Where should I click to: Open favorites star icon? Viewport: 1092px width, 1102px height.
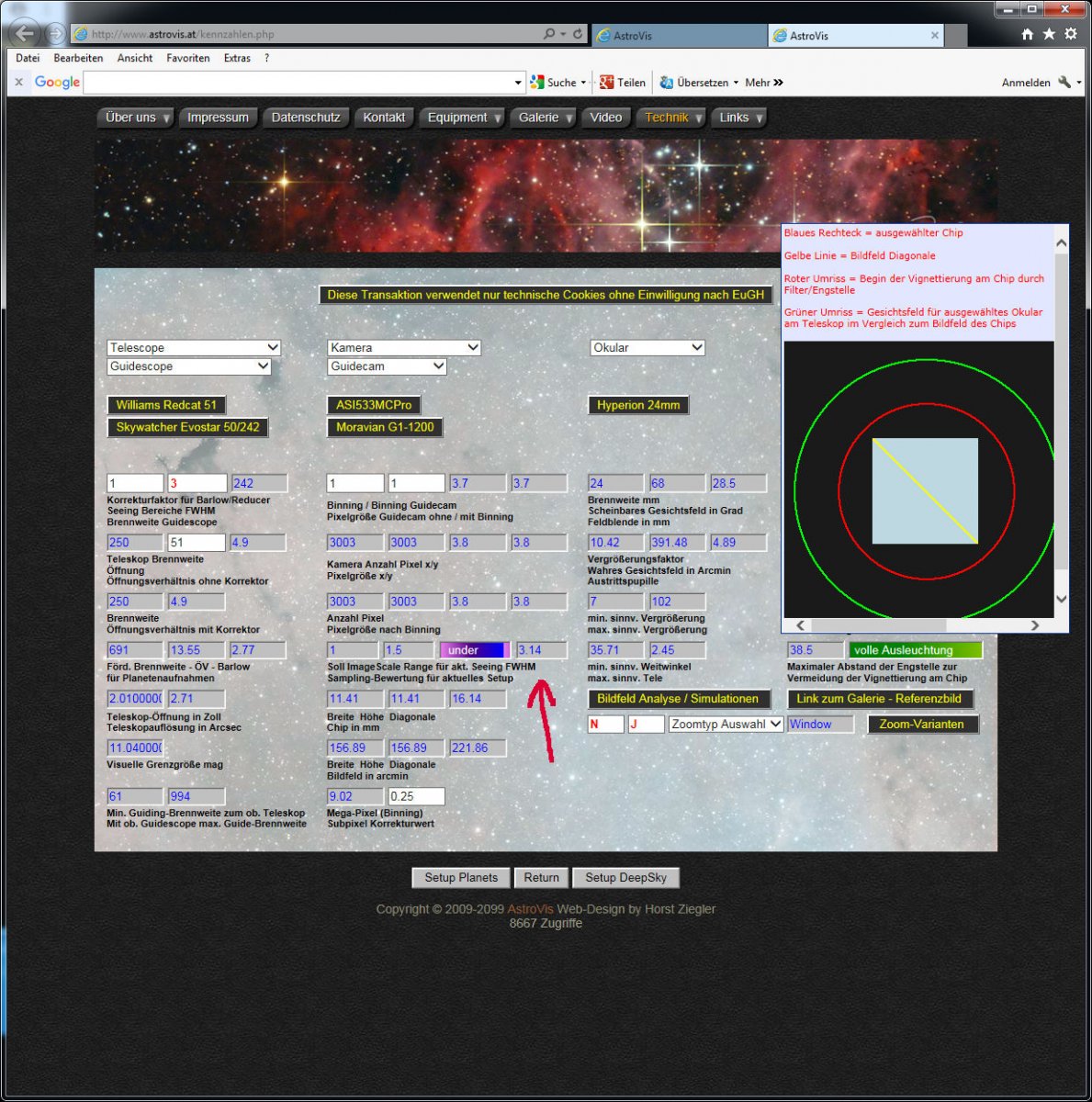tap(1049, 34)
